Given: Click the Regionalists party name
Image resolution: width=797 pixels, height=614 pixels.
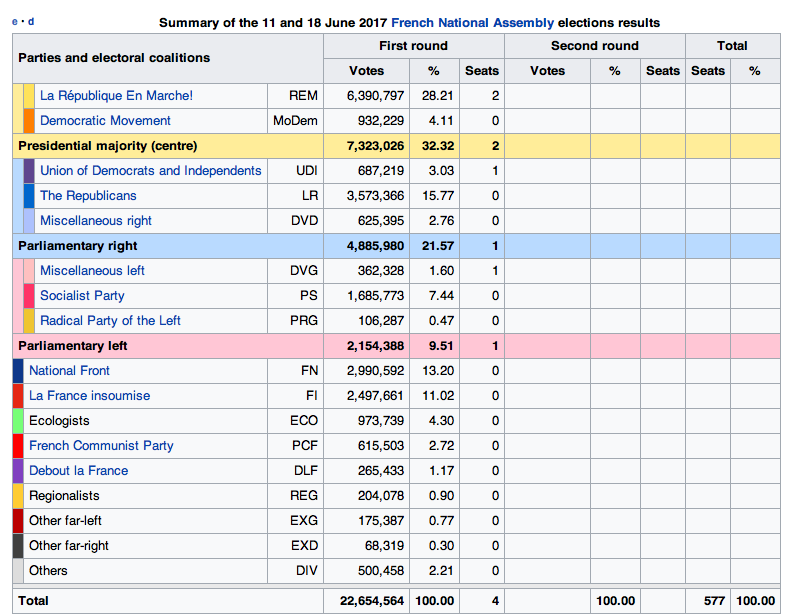Looking at the screenshot, I should [64, 495].
